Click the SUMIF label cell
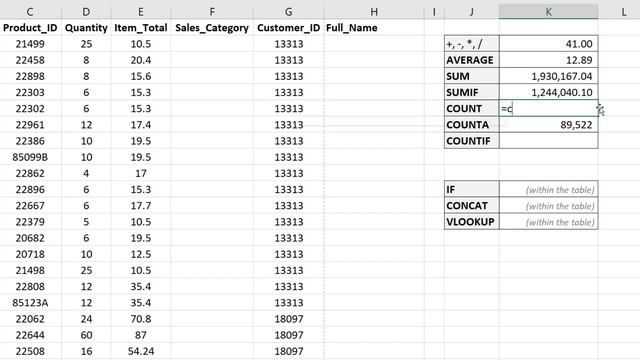 [x=471, y=92]
